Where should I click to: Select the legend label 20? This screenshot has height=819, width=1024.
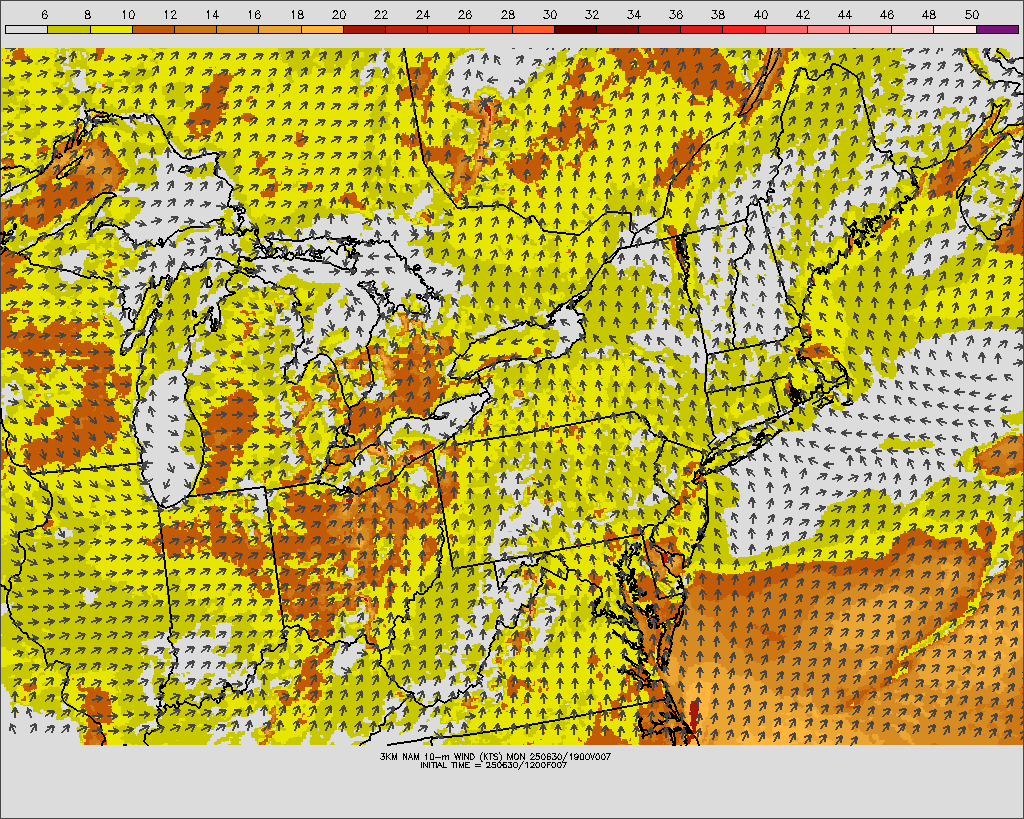339,14
